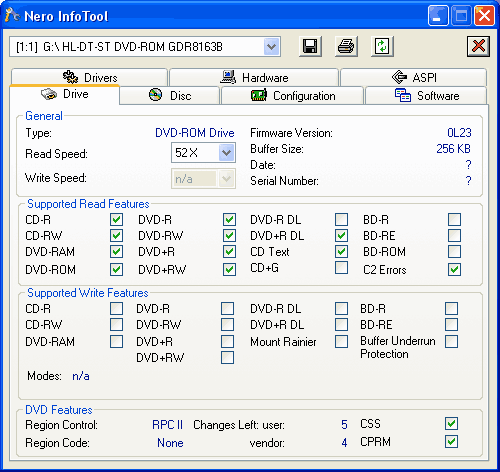Click the Configuration tab's circuit board icon
The height and width of the screenshot is (472, 500).
click(259, 95)
